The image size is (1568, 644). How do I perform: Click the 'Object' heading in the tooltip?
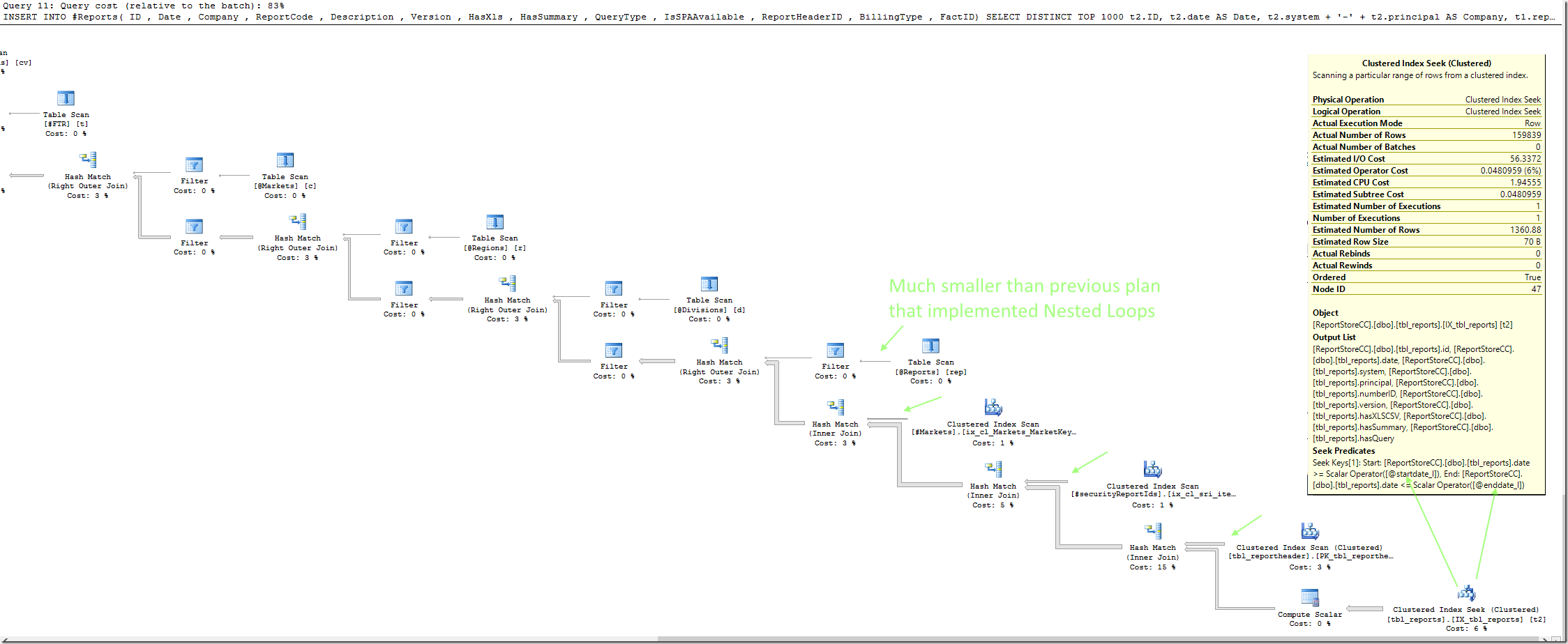click(x=1325, y=313)
